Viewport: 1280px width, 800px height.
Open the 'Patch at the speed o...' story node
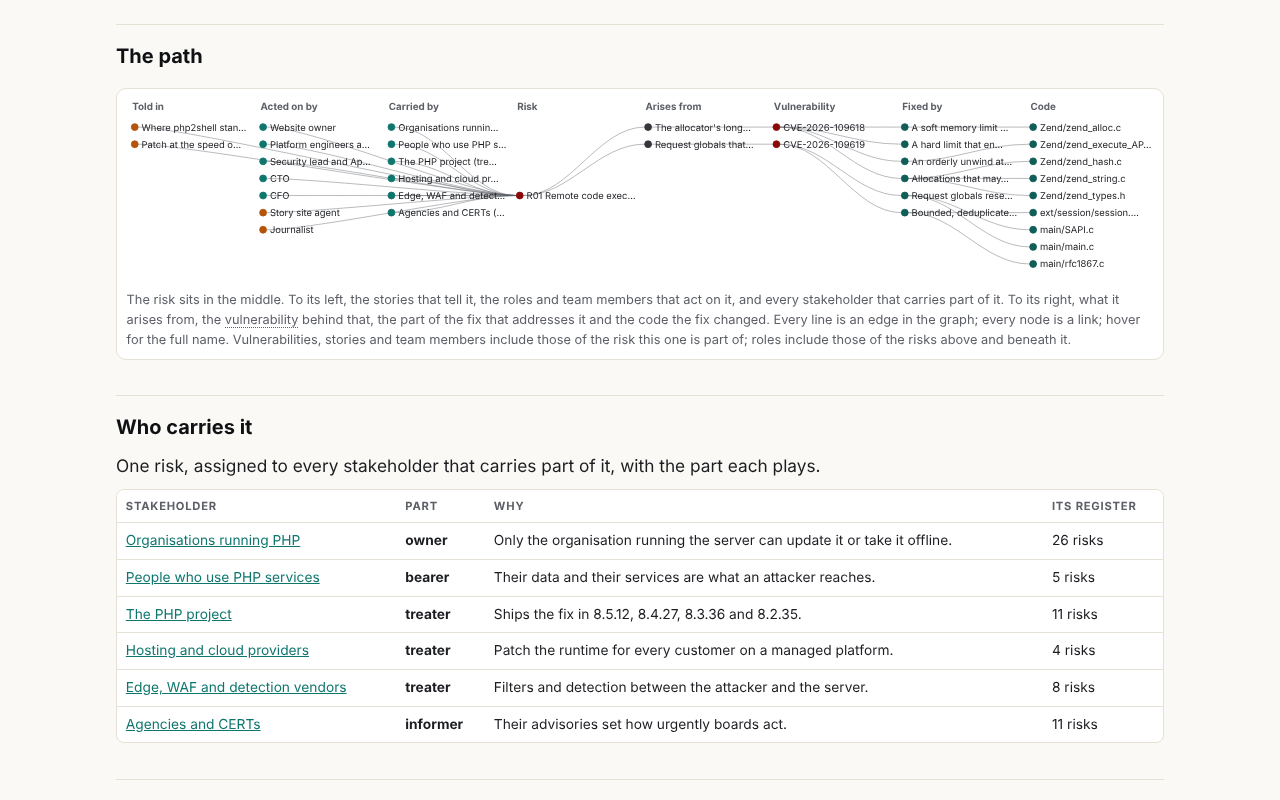coord(186,145)
